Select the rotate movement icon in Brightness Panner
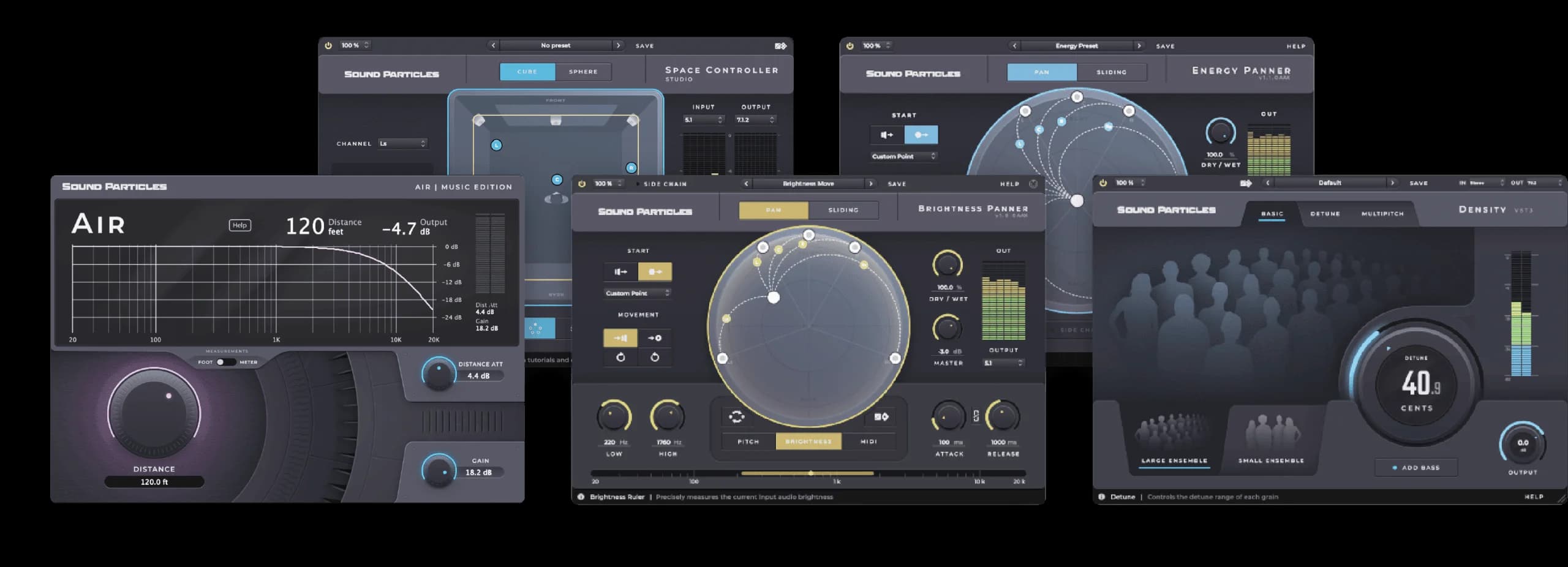This screenshot has width=1568, height=567. (621, 357)
